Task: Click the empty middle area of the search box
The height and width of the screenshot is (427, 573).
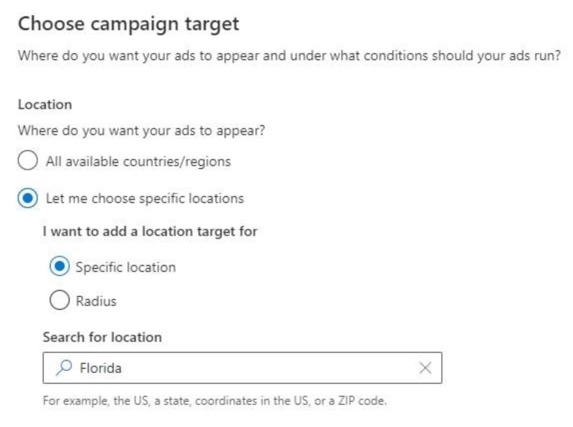Action: [270, 368]
